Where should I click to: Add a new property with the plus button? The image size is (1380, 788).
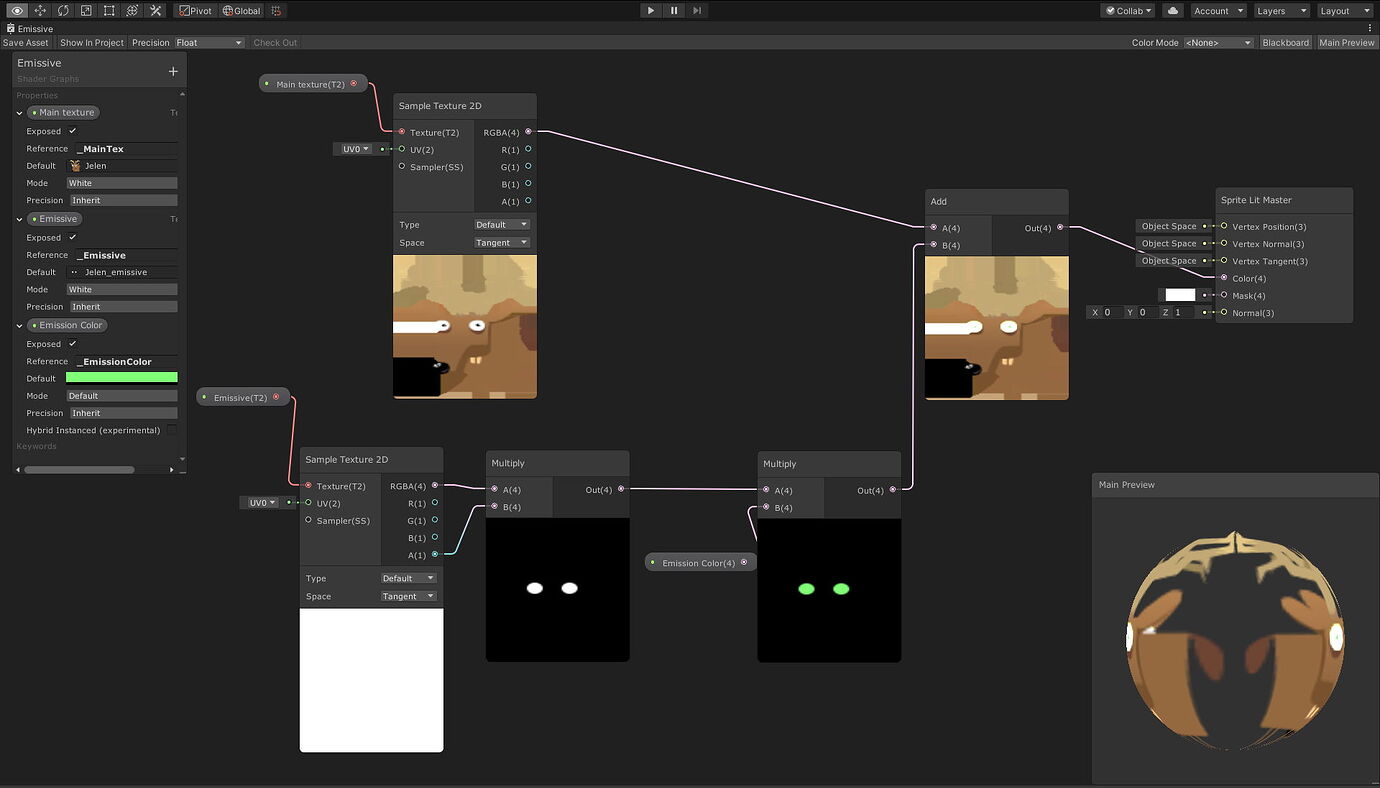coord(172,70)
